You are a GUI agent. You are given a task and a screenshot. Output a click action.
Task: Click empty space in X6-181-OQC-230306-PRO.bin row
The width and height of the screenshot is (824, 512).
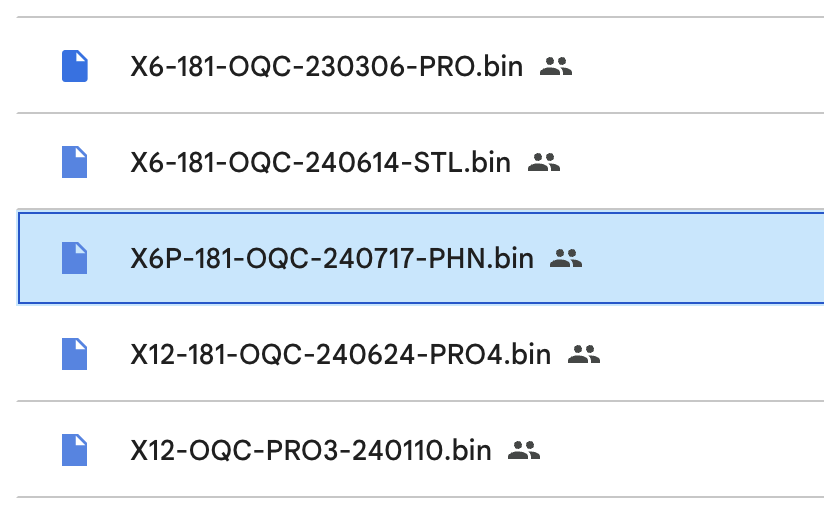[x=699, y=66]
